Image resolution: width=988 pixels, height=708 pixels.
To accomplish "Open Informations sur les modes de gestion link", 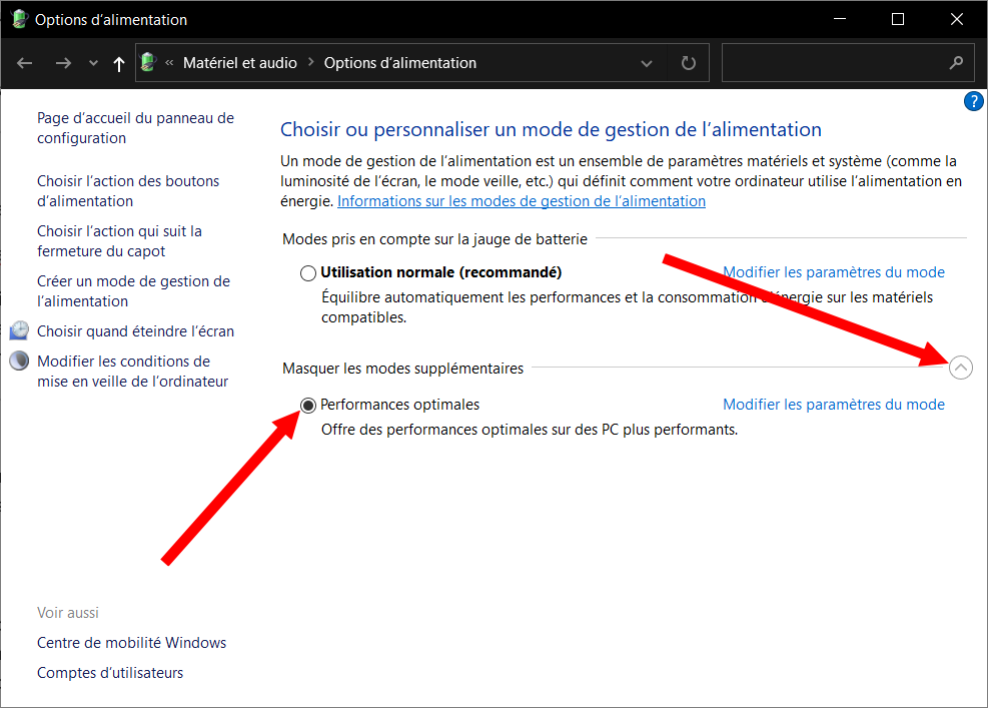I will coord(521,201).
